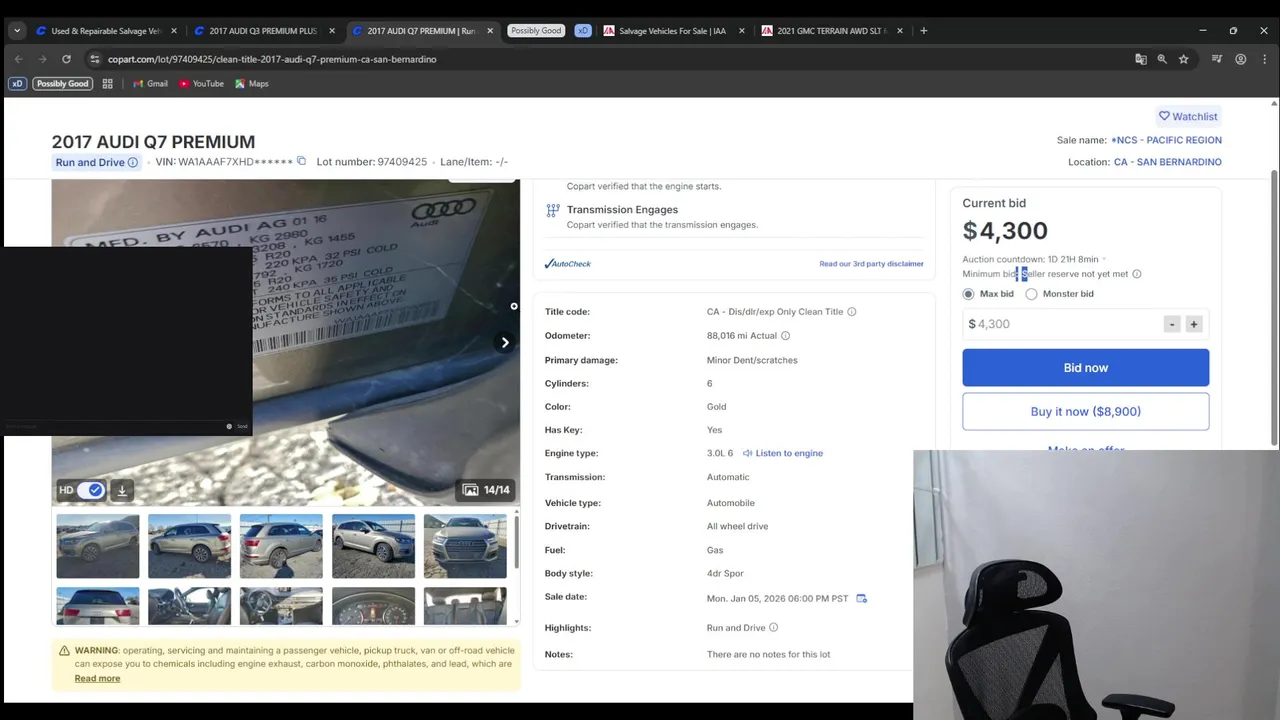1280x720 pixels.
Task: Open the Odometer Actual info icon
Action: point(785,336)
